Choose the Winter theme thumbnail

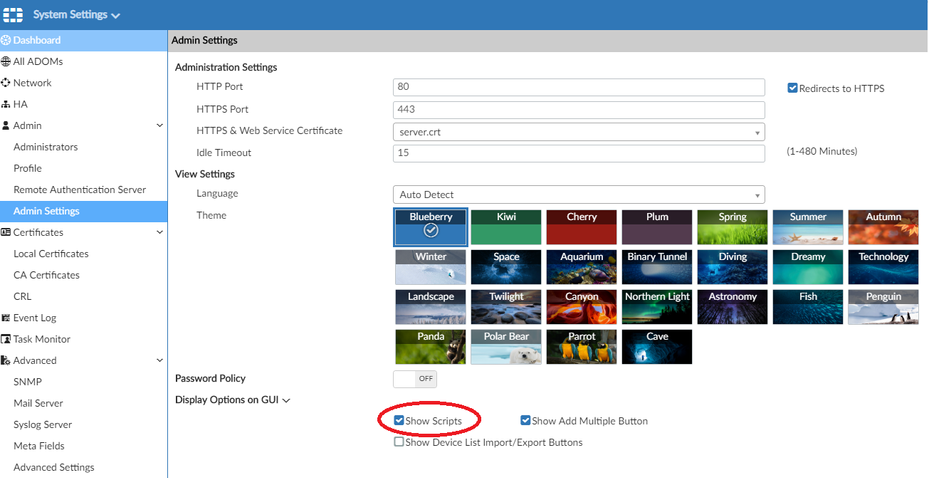click(x=431, y=267)
